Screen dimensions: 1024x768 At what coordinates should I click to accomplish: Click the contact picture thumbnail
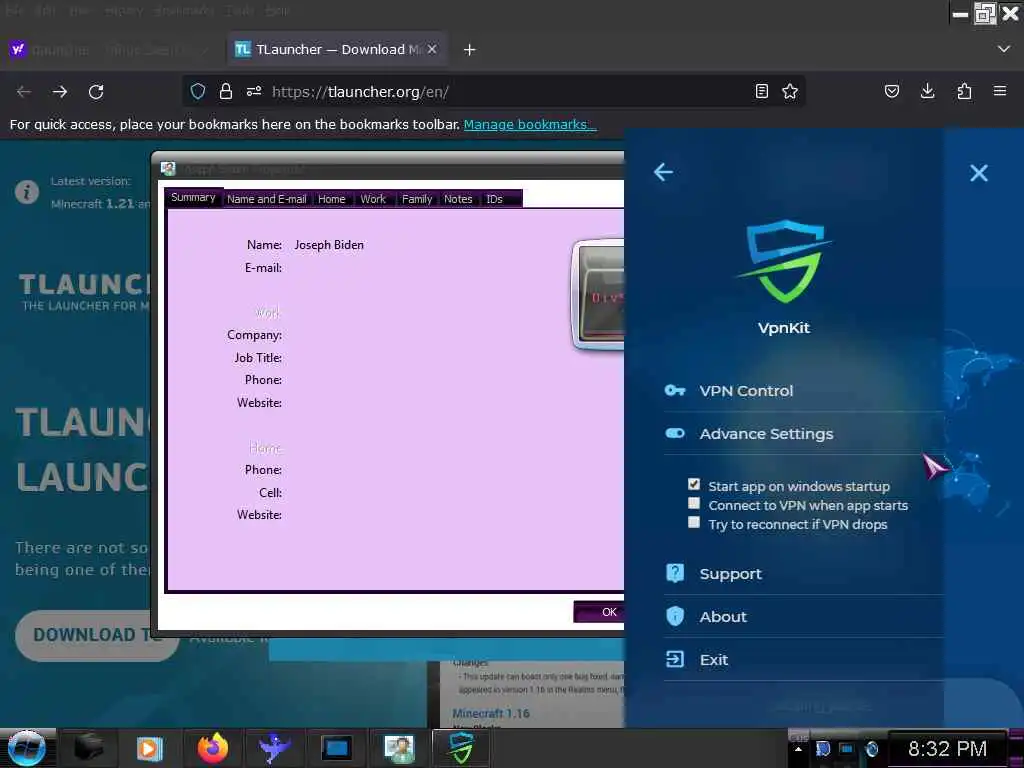point(598,295)
